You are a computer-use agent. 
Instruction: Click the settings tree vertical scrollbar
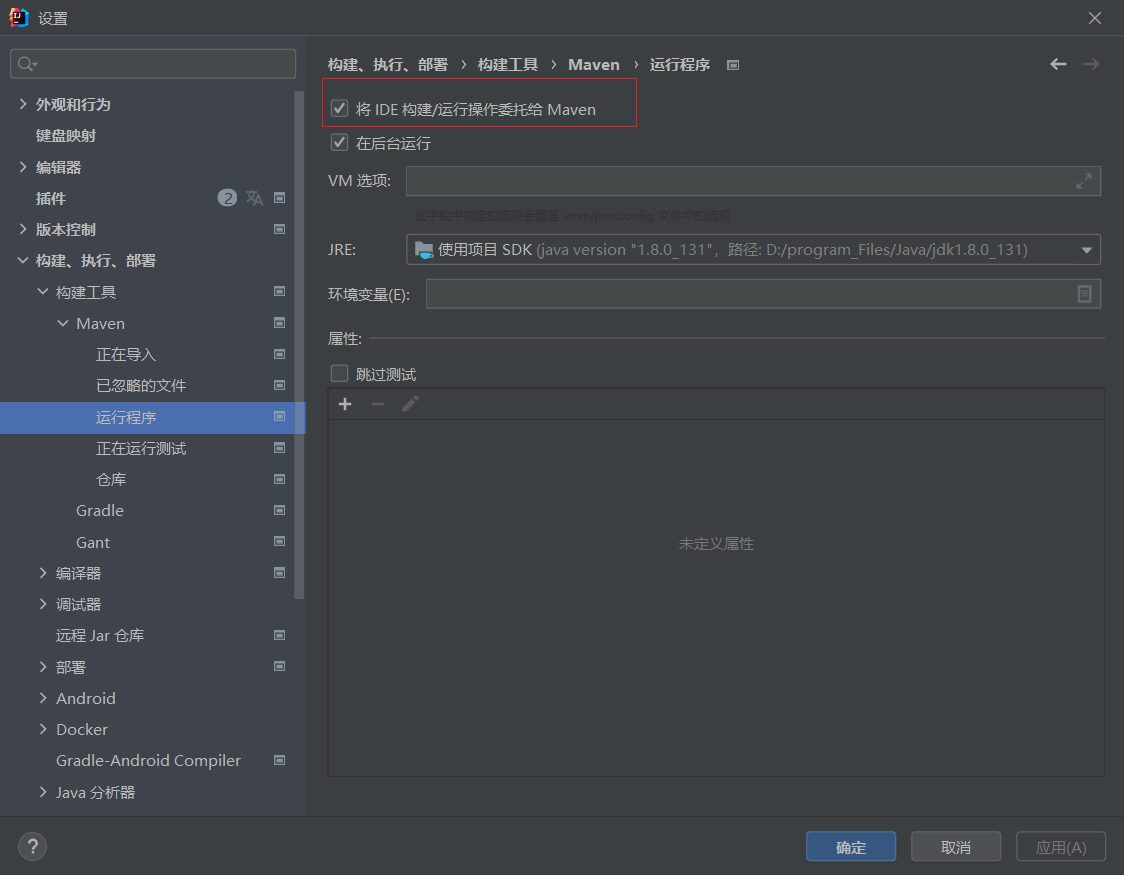point(300,344)
